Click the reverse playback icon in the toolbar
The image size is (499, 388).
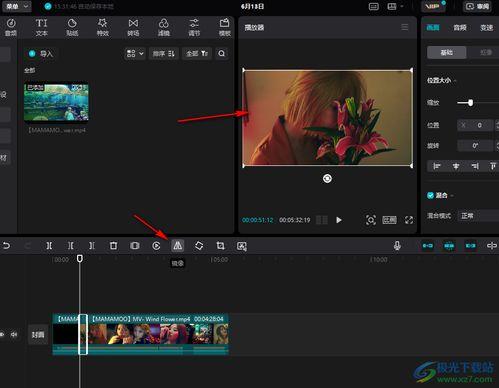coord(156,246)
